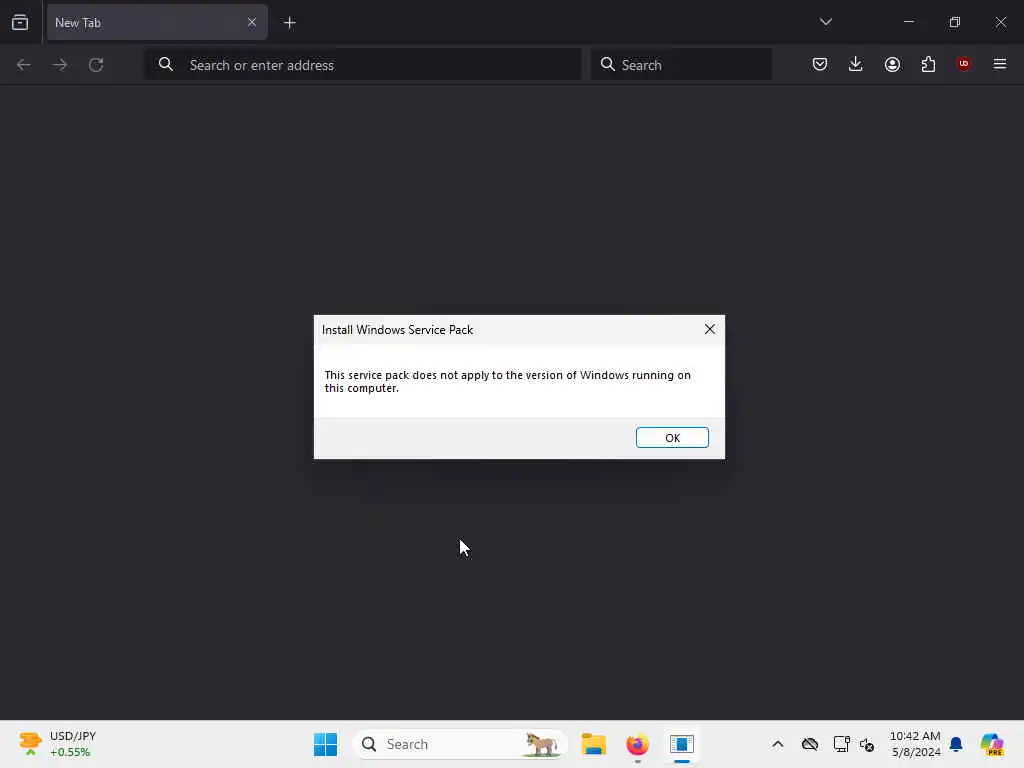Close the Install Windows Service Pack dialog
Viewport: 1024px width, 768px height.
[x=710, y=329]
